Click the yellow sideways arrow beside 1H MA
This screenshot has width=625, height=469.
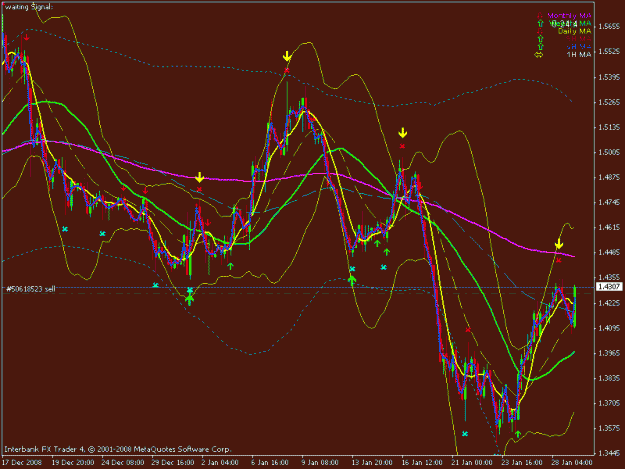pyautogui.click(x=539, y=55)
